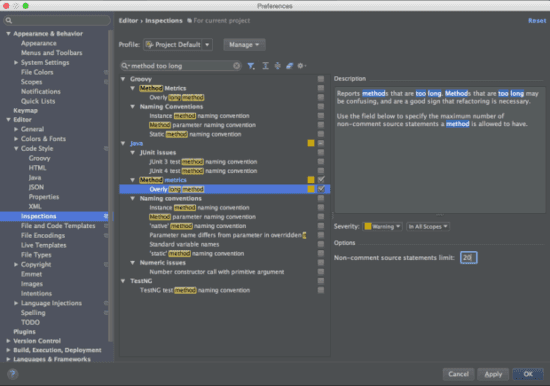
Task: Click the help question mark icon
Action: [13, 374]
